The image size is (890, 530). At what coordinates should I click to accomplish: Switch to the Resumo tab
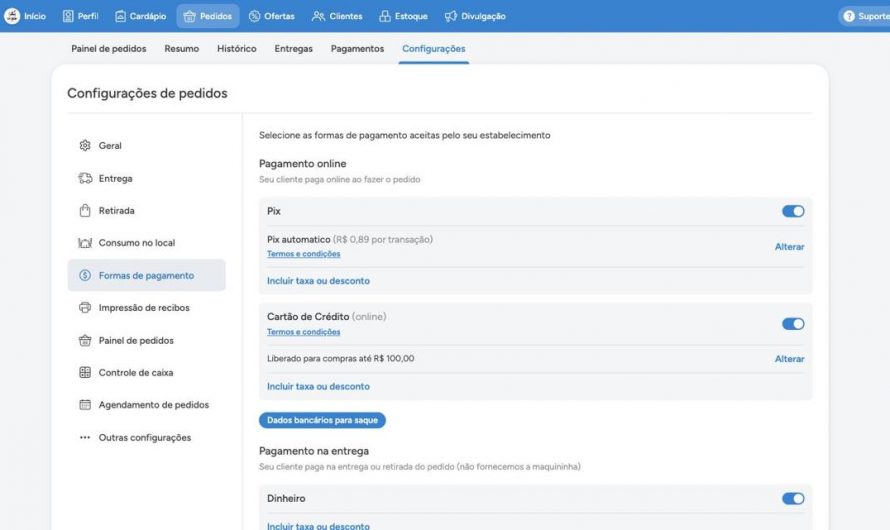pos(182,49)
